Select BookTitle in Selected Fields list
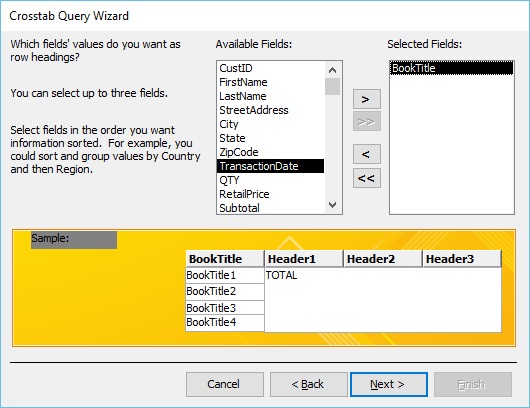The width and height of the screenshot is (530, 408). tap(452, 68)
